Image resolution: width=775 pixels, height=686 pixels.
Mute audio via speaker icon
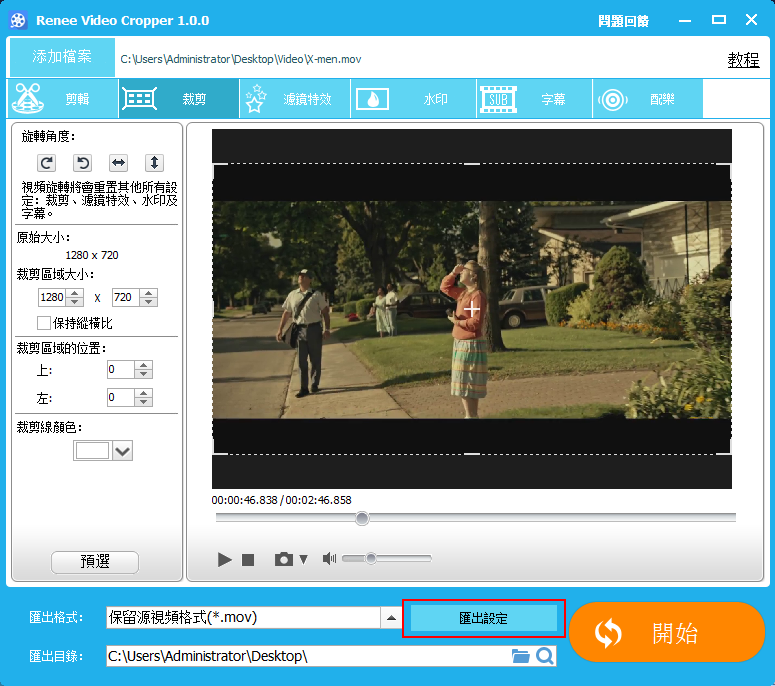tap(329, 558)
